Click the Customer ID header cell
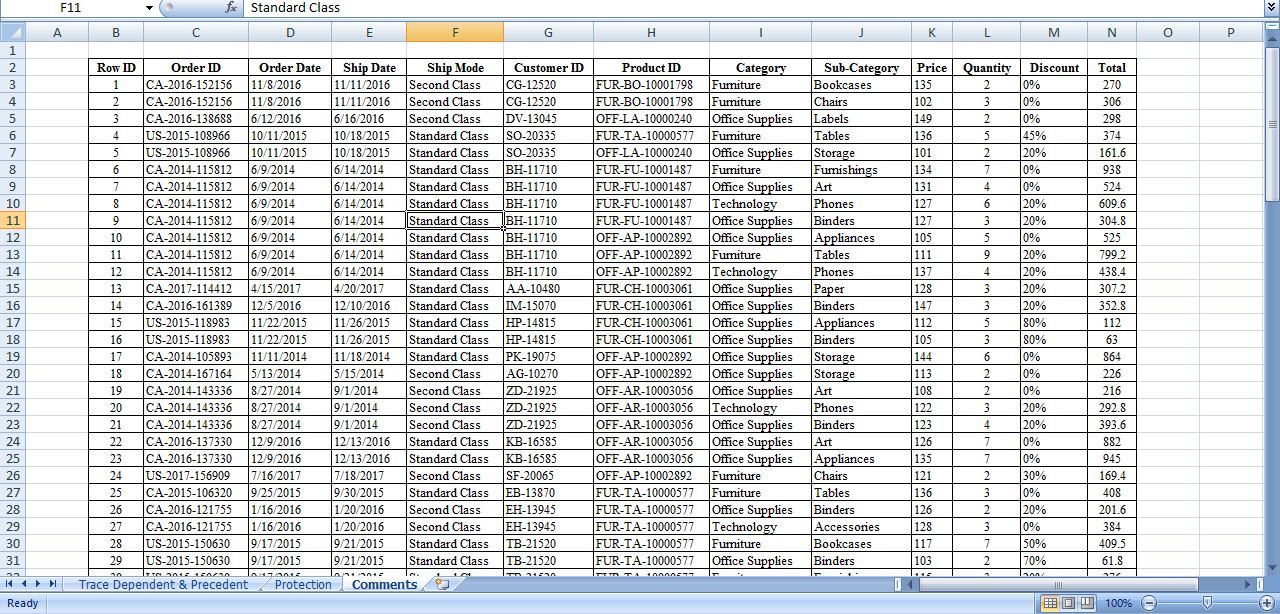 point(548,68)
